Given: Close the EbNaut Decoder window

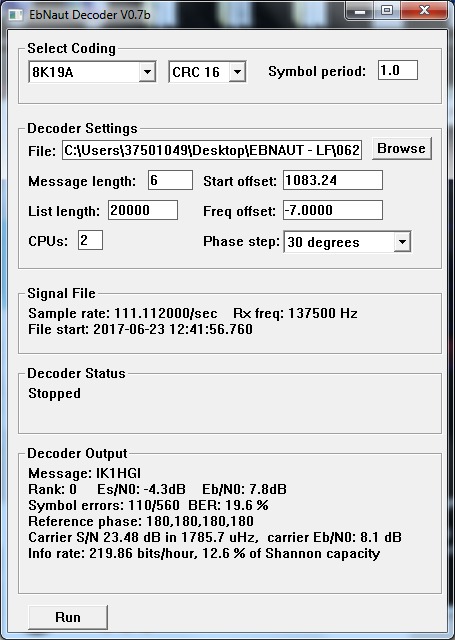Looking at the screenshot, I should (424, 11).
